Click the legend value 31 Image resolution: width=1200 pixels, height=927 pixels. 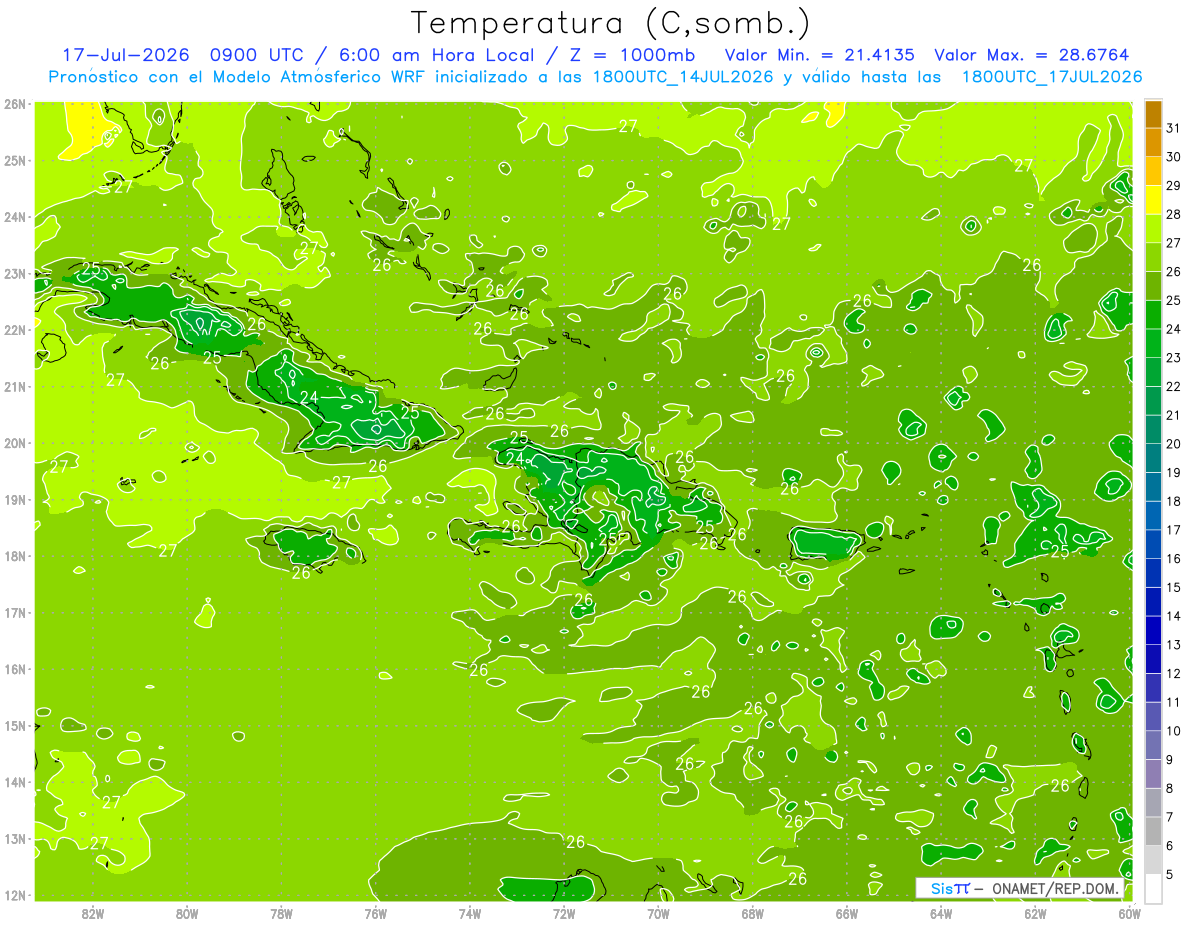click(x=1173, y=128)
